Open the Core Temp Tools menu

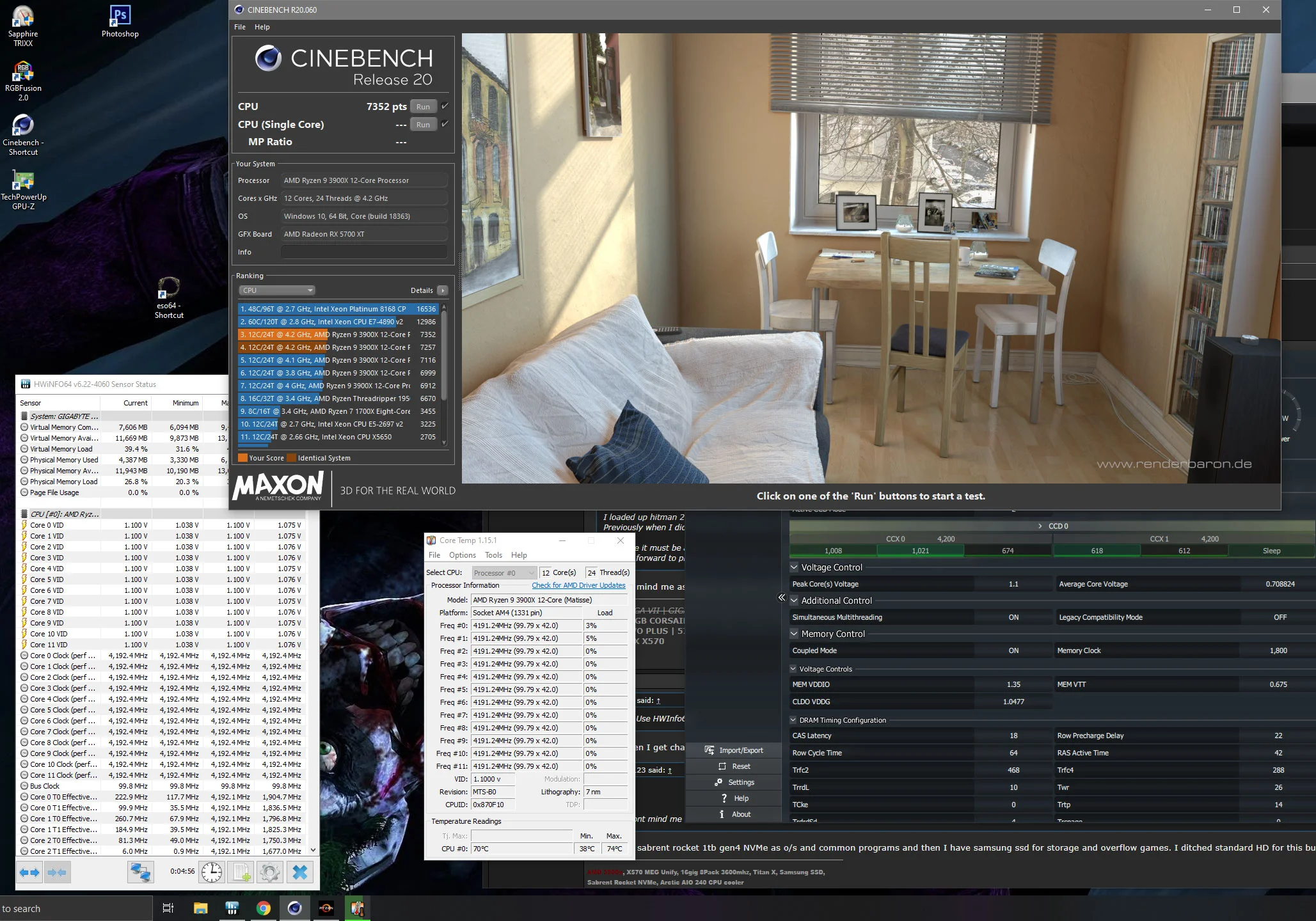(x=493, y=555)
